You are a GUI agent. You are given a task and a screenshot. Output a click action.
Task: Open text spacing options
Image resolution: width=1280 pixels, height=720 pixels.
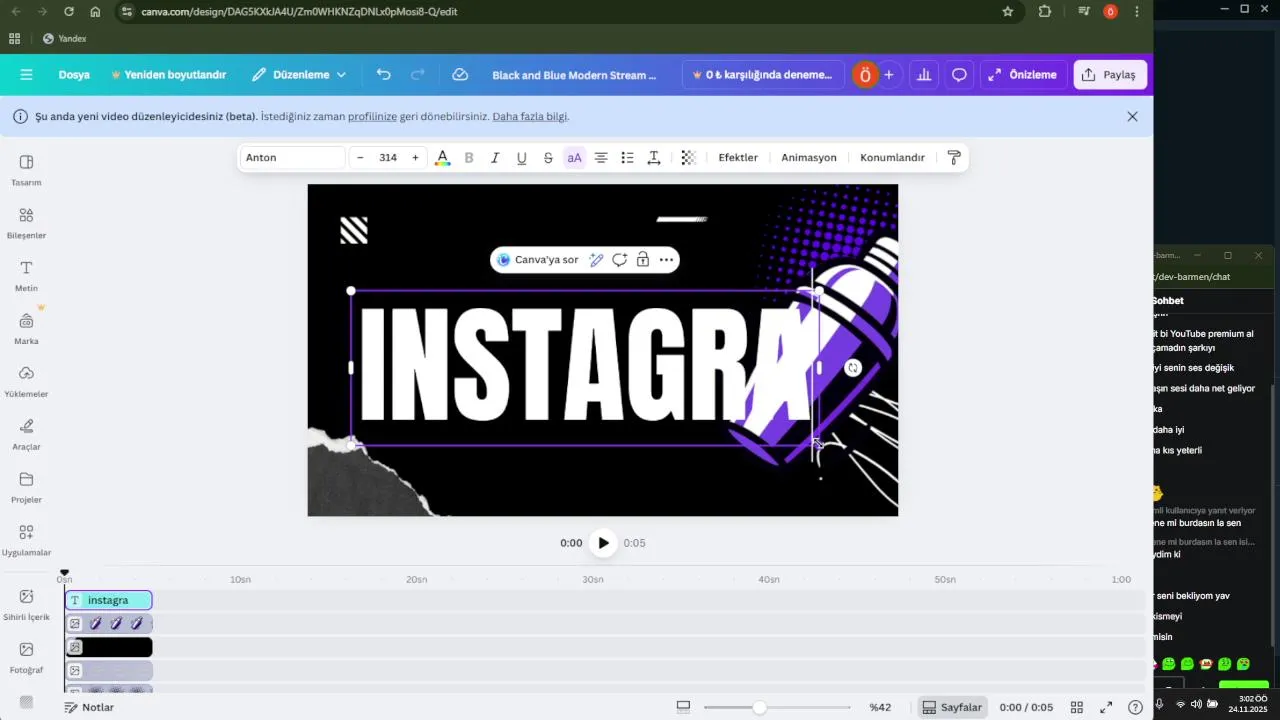(654, 158)
